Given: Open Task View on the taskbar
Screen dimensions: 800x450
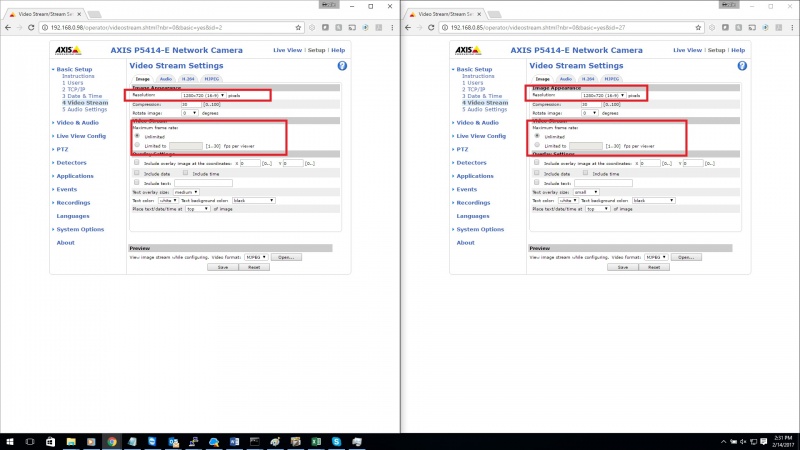Looking at the screenshot, I should click(x=30, y=441).
